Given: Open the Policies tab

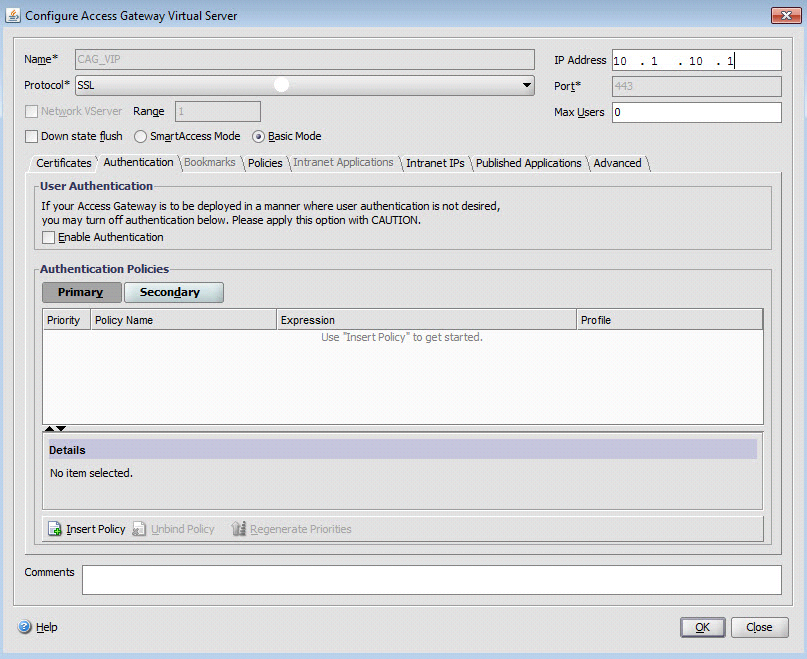Looking at the screenshot, I should coord(265,163).
